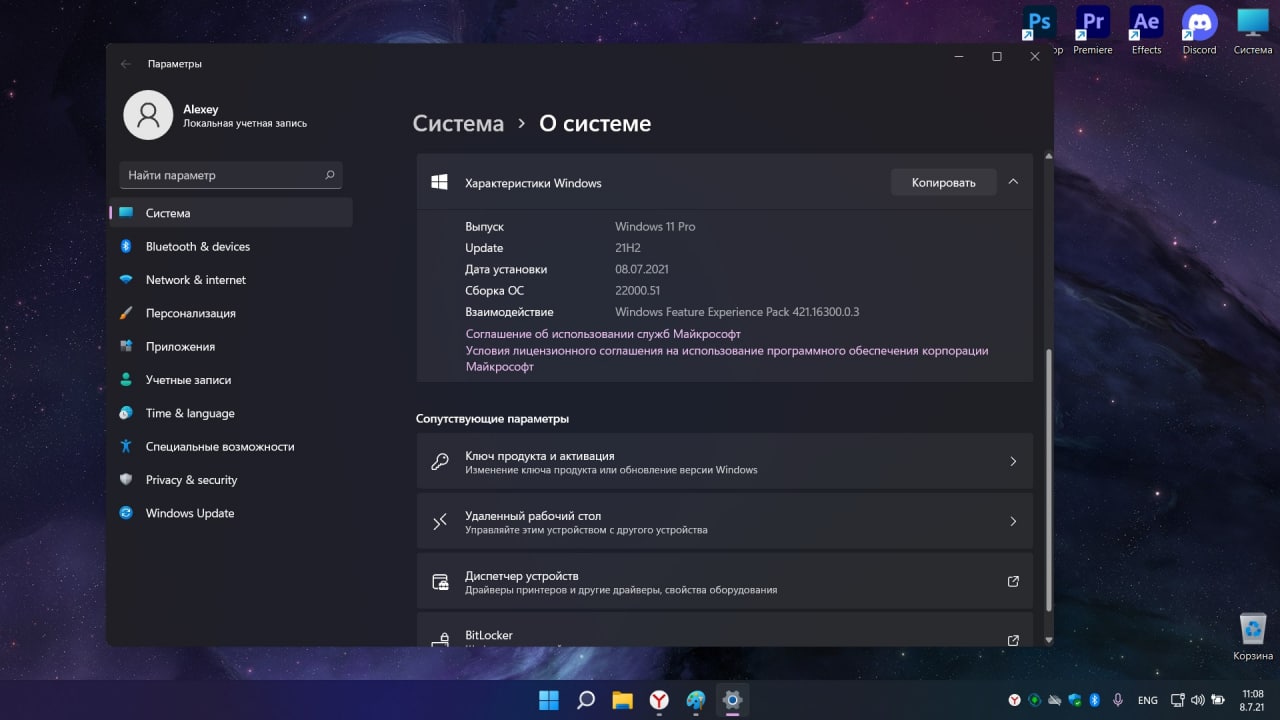The image size is (1280, 720).
Task: Click the Windows logo icon beside Характеристики Windows
Action: click(439, 182)
